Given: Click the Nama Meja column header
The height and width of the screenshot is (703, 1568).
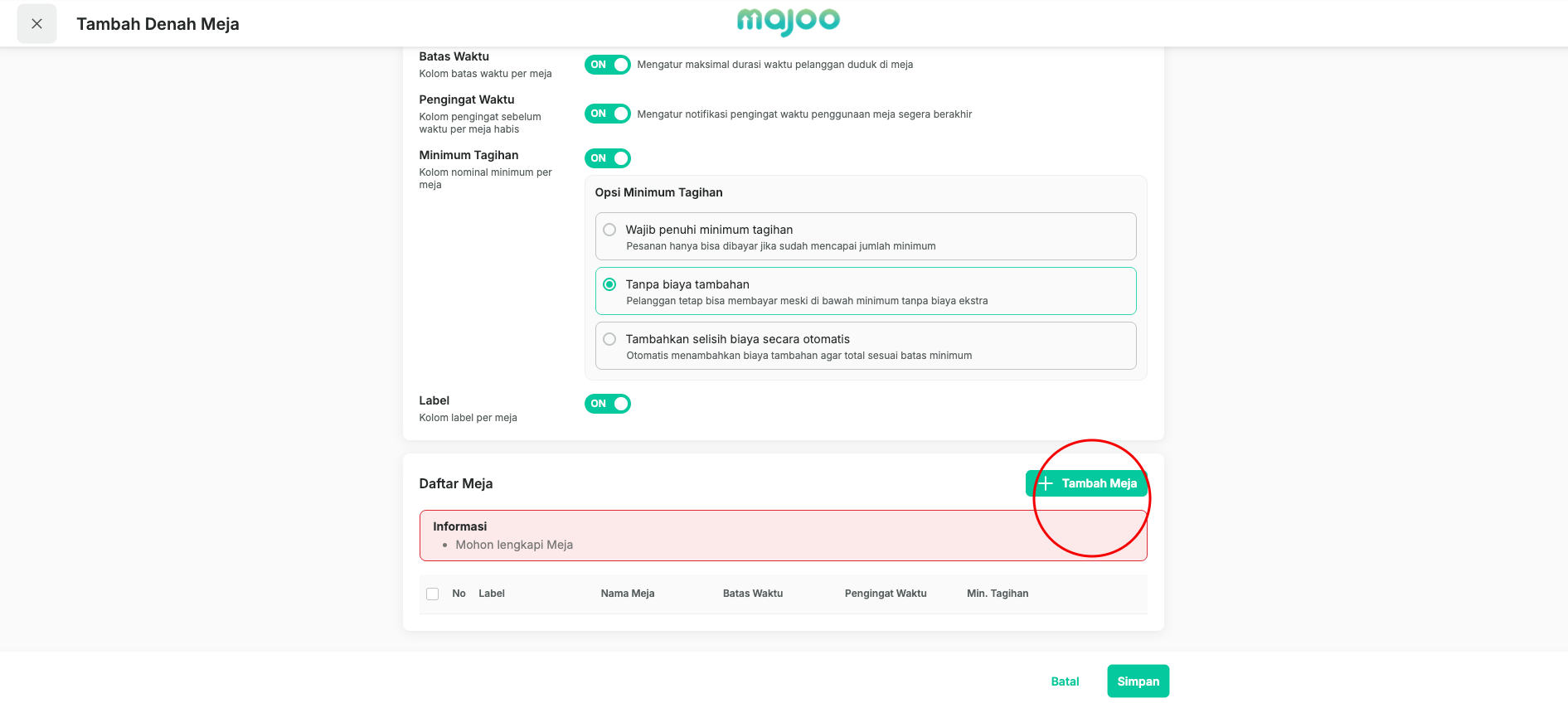Looking at the screenshot, I should pos(628,594).
